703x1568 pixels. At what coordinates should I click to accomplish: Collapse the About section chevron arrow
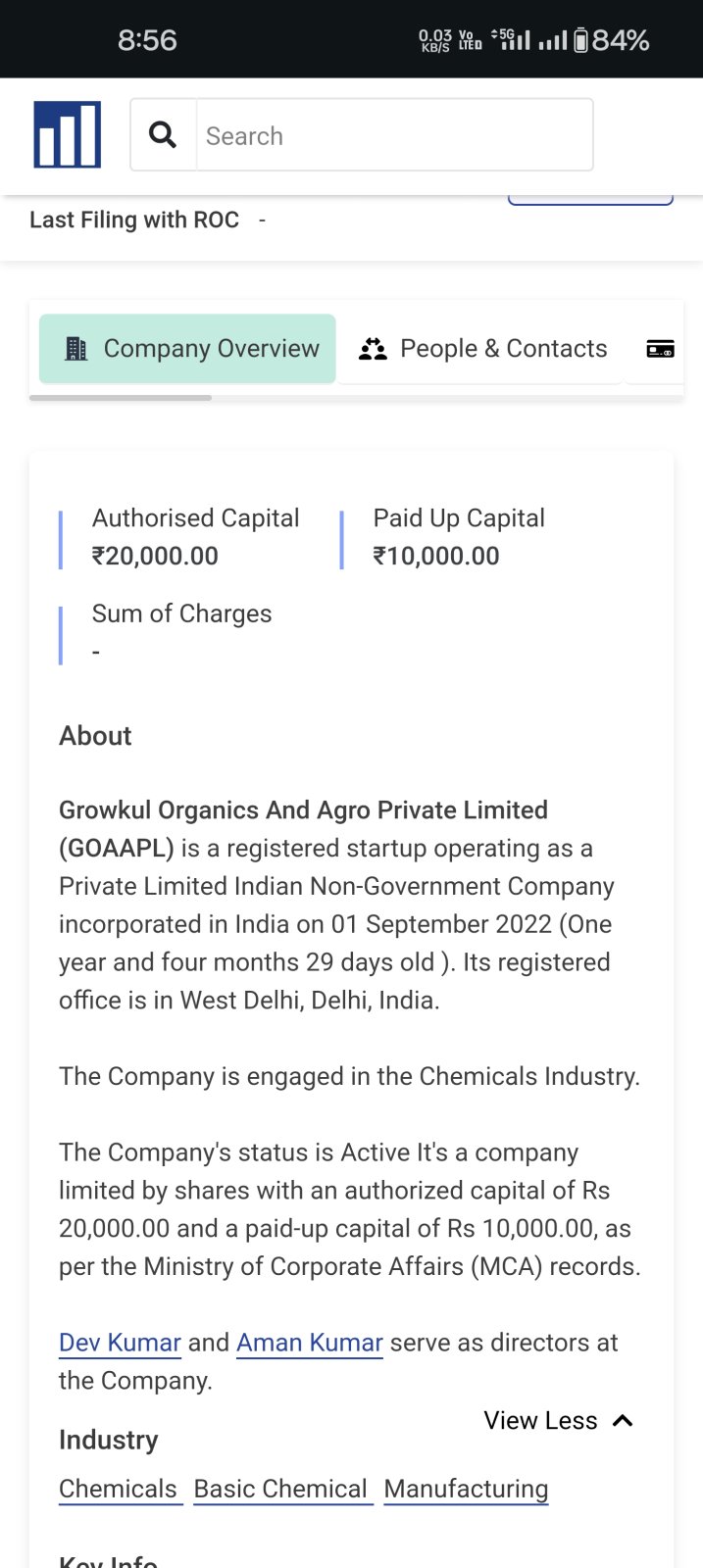(623, 1421)
